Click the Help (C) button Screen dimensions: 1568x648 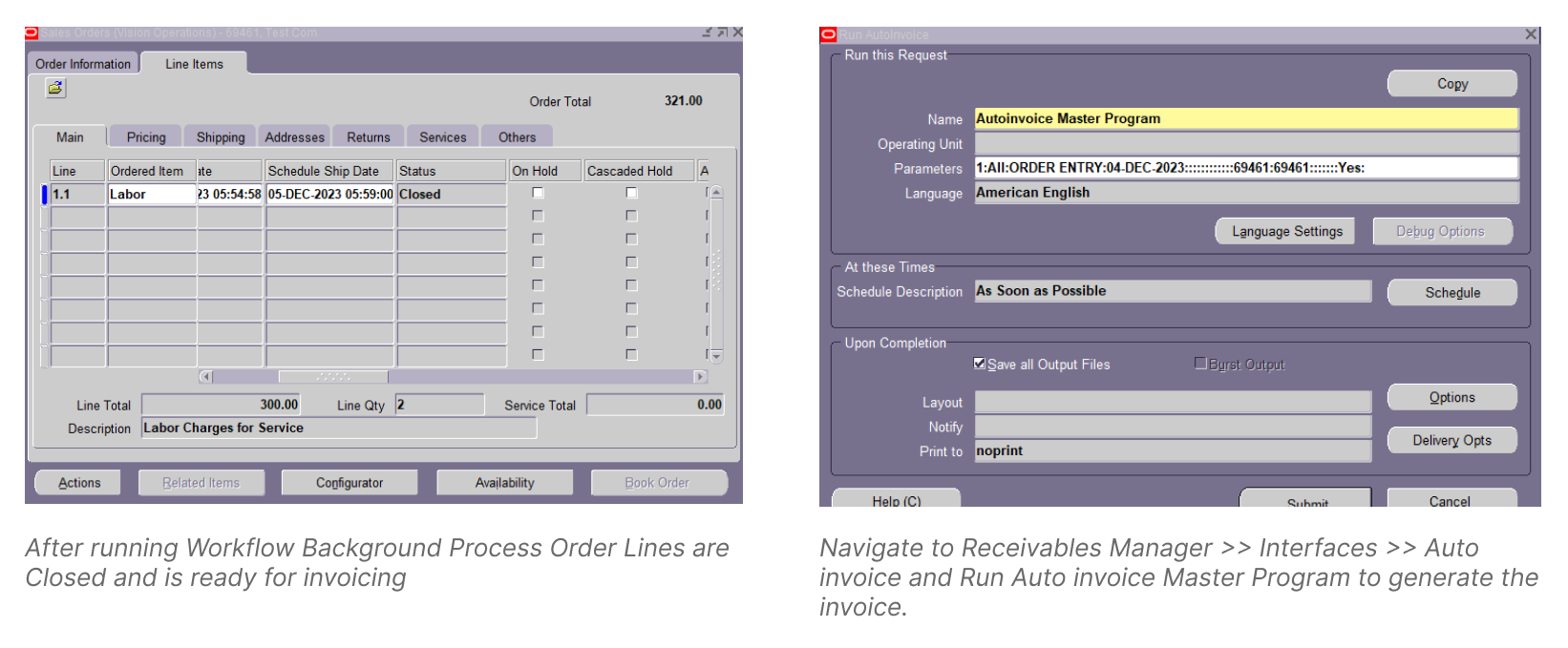point(896,498)
